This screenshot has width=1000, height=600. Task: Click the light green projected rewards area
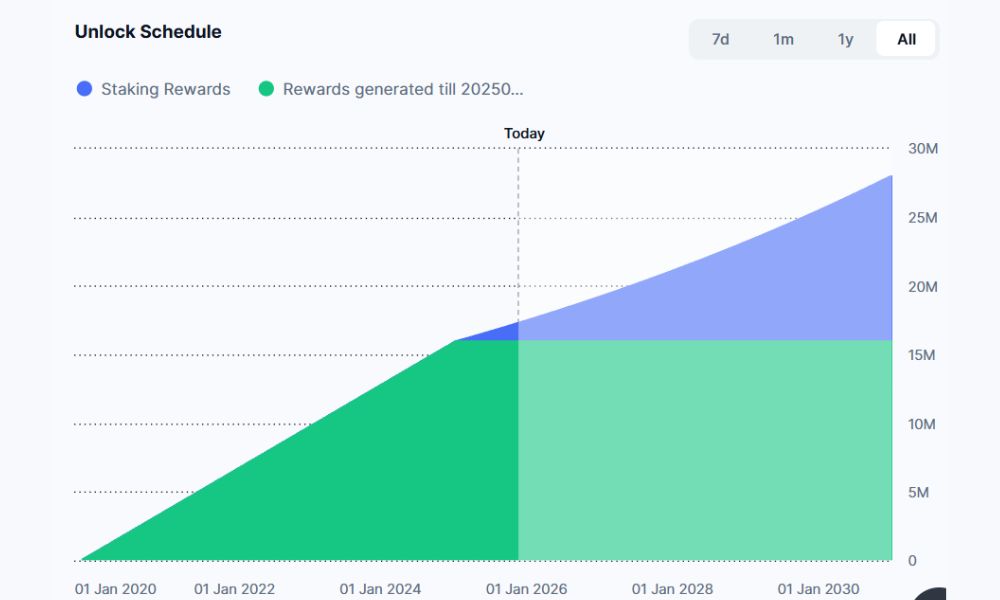(x=700, y=450)
